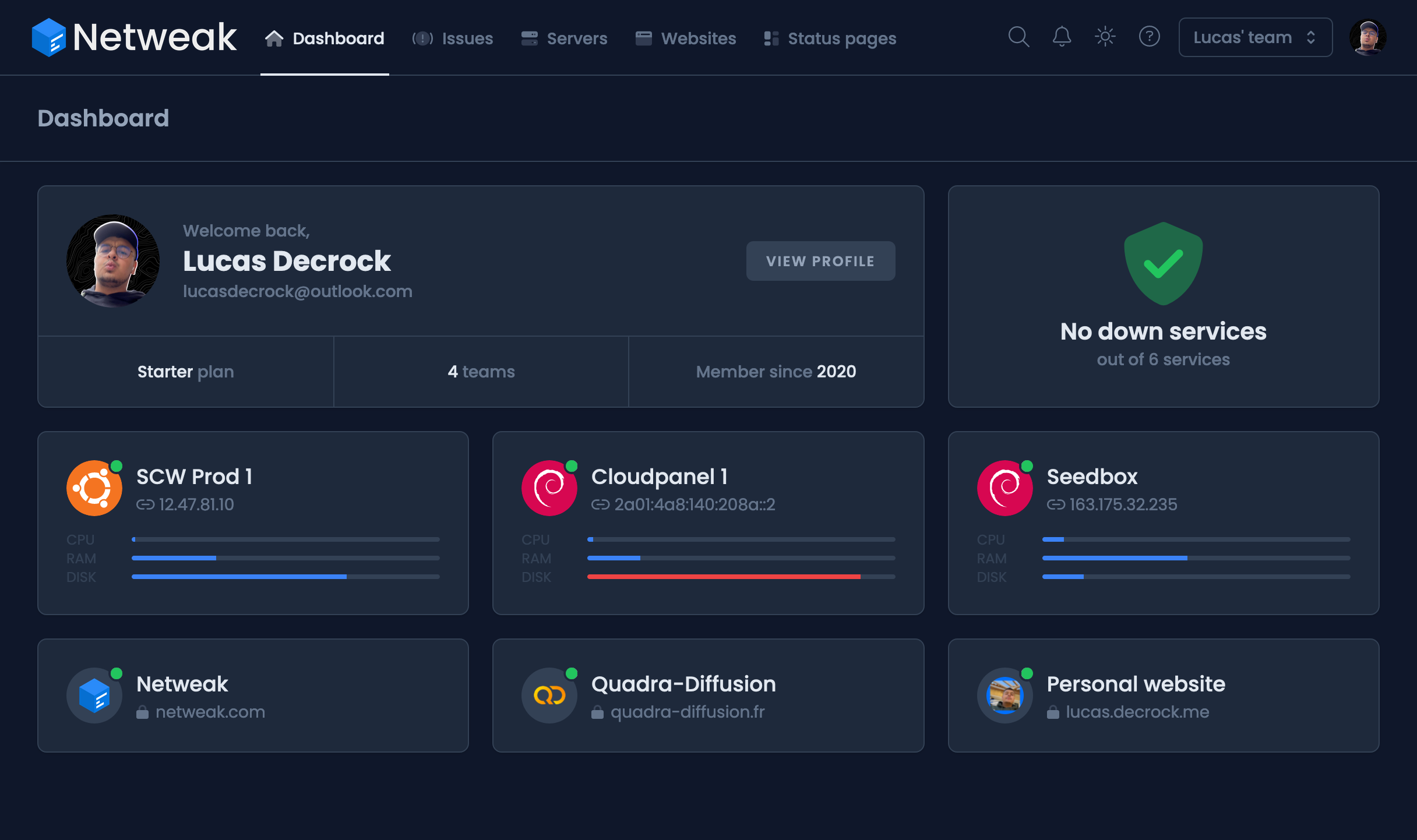Open the search icon
The image size is (1417, 840).
(1018, 37)
